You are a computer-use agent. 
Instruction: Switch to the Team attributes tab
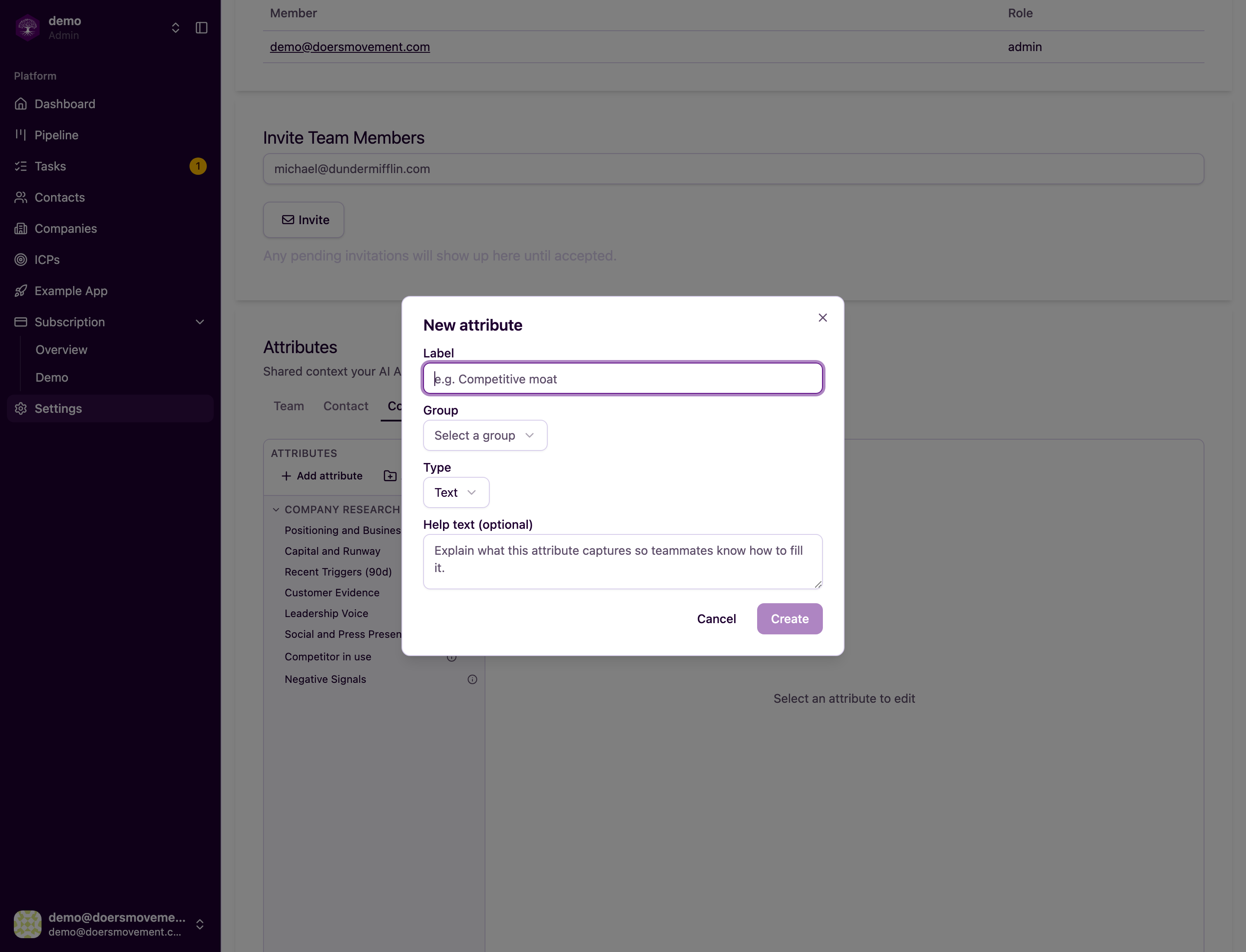tap(289, 406)
